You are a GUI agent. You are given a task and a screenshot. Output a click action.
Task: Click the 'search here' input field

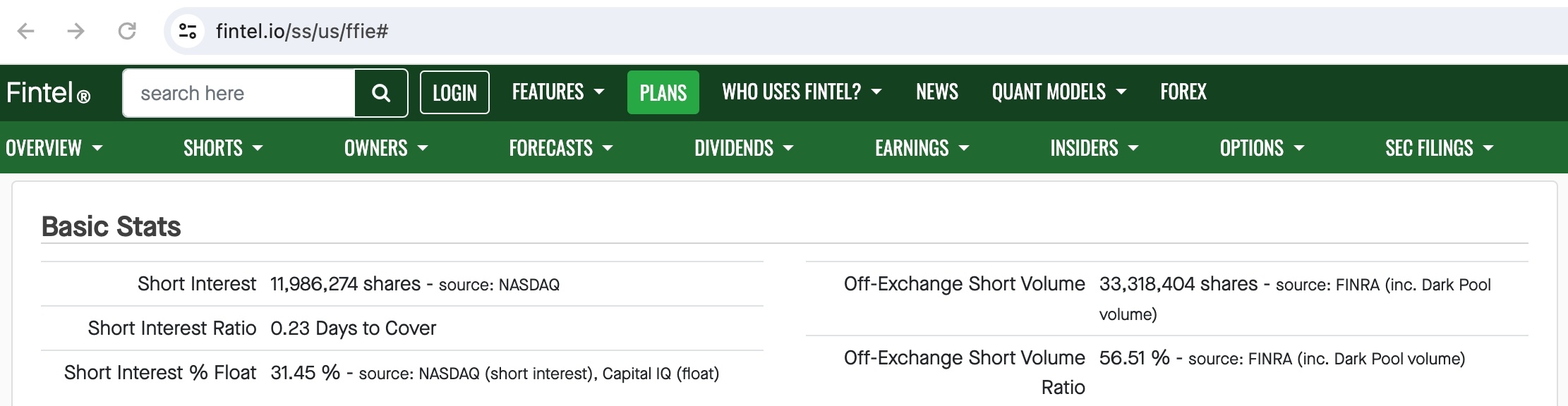[240, 93]
